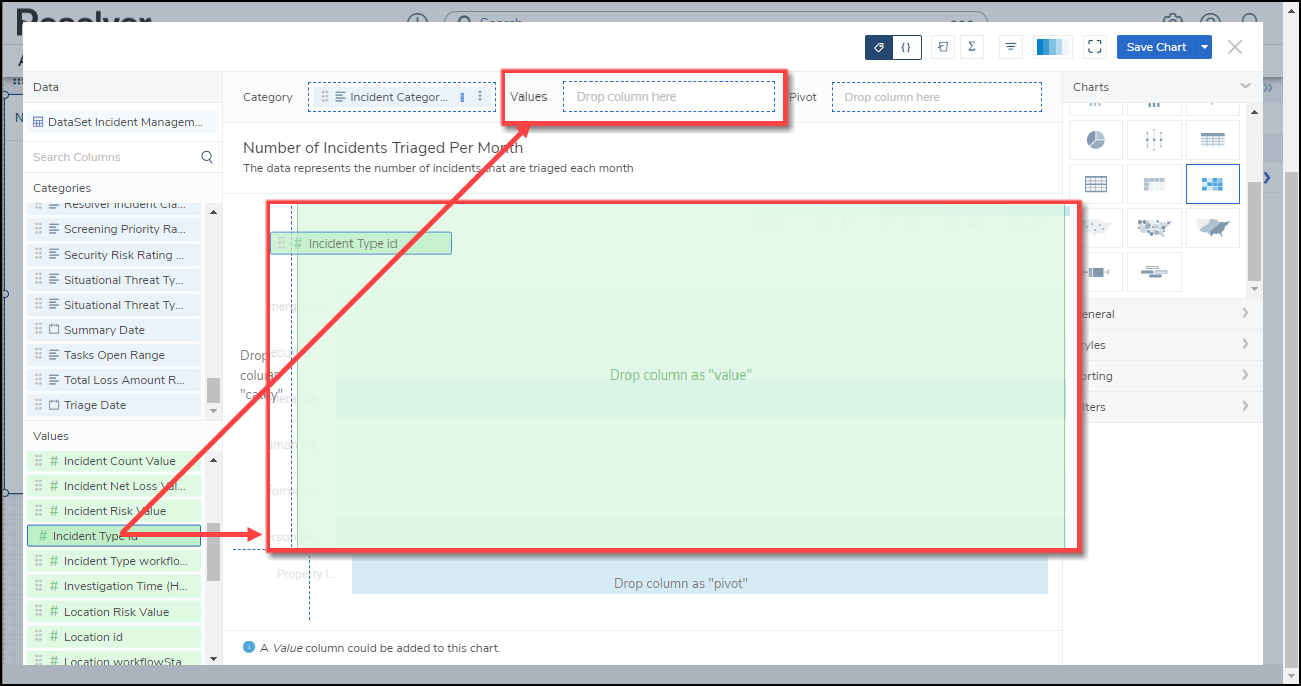Select the dot map chart type

tap(1095, 228)
